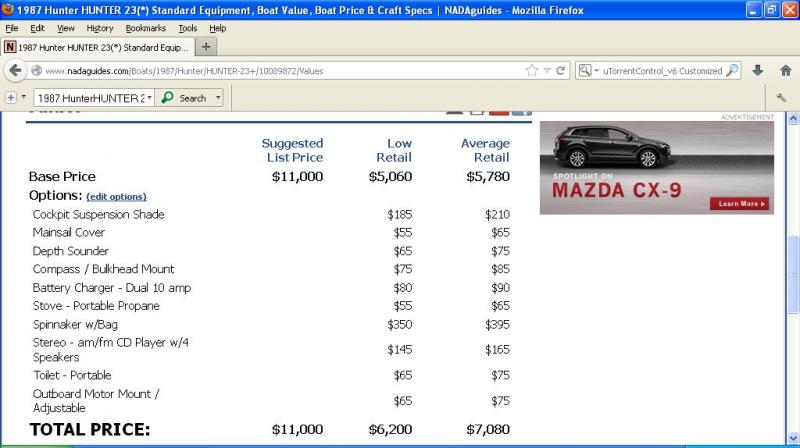Click the Toilet - Portable option

72,375
